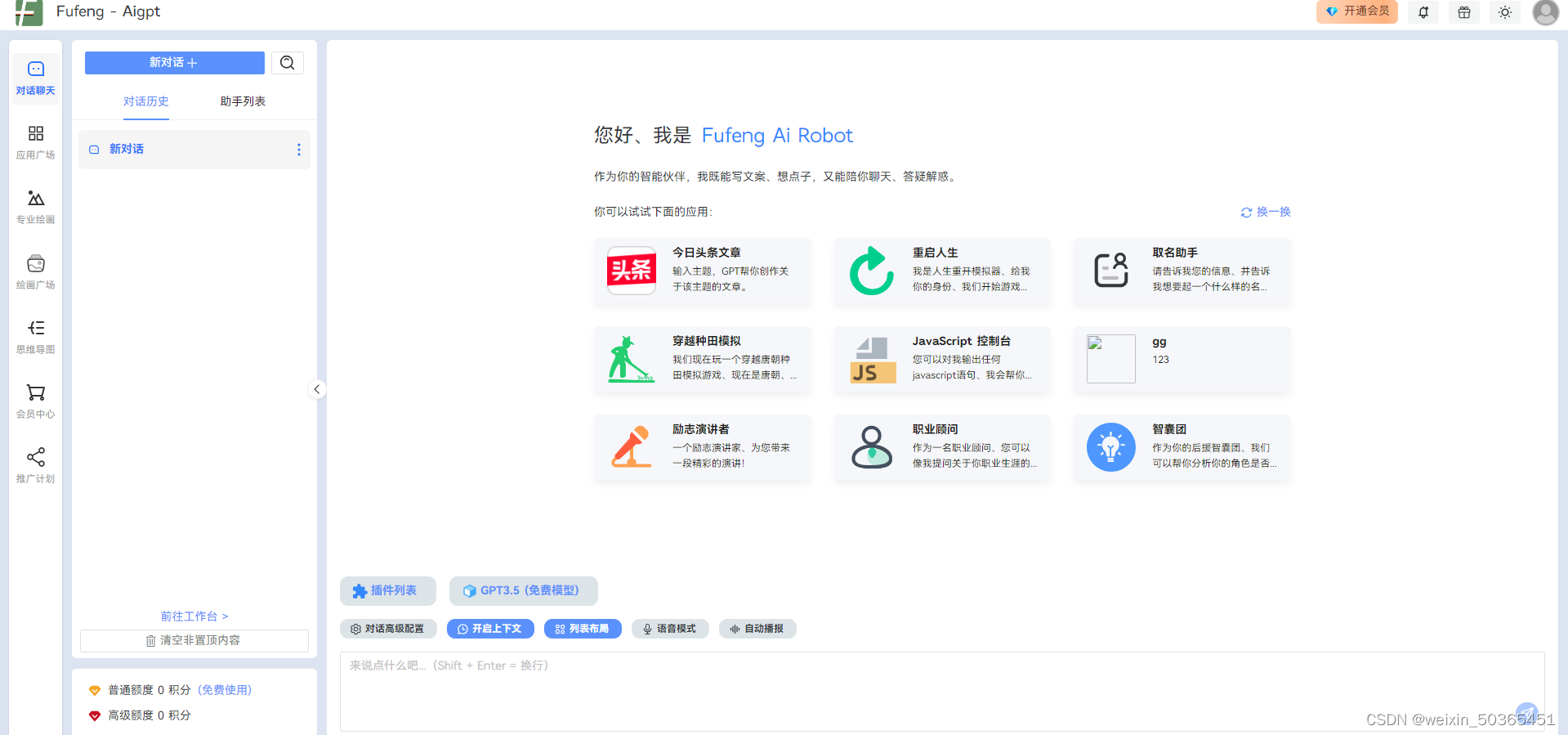This screenshot has width=1568, height=735.
Task: Click the 重启人生 green refresh icon
Action: point(872,271)
